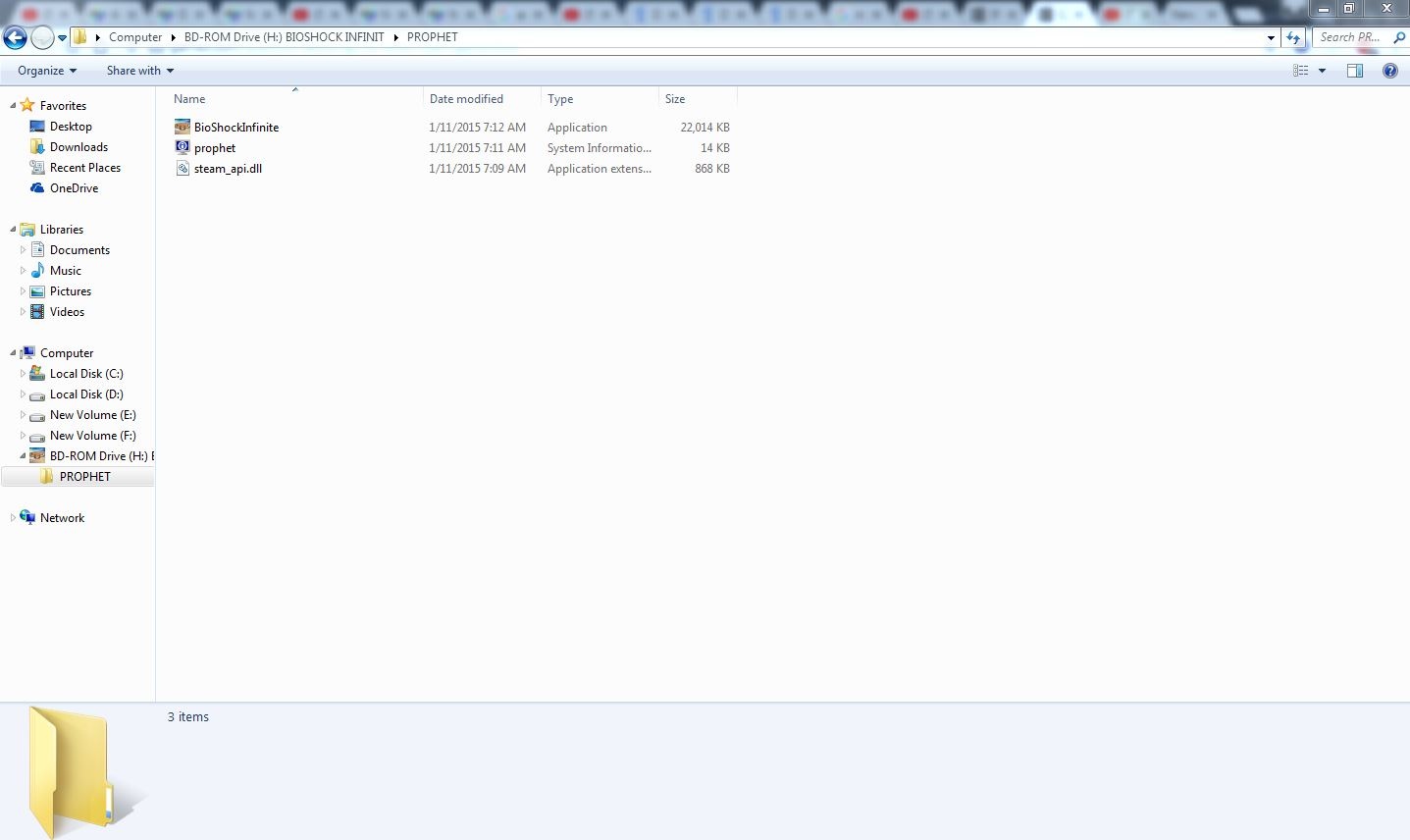The image size is (1410, 840).
Task: Collapse the Libraries group
Action: [13, 230]
